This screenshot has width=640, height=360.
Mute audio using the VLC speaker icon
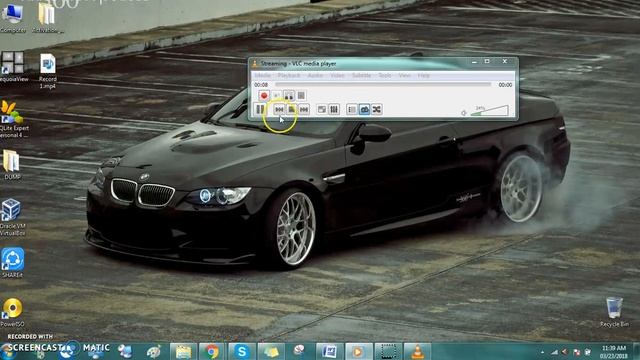(x=464, y=113)
